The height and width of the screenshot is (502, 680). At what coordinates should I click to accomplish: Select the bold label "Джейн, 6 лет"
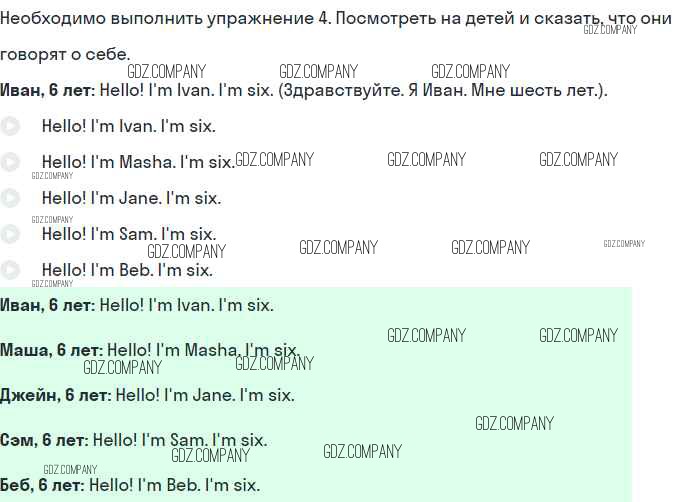pos(55,395)
